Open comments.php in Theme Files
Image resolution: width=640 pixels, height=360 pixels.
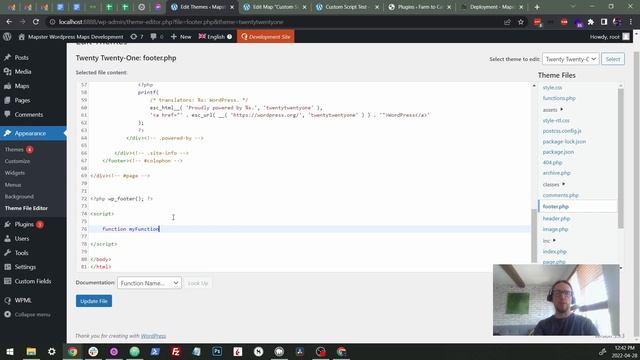point(560,195)
